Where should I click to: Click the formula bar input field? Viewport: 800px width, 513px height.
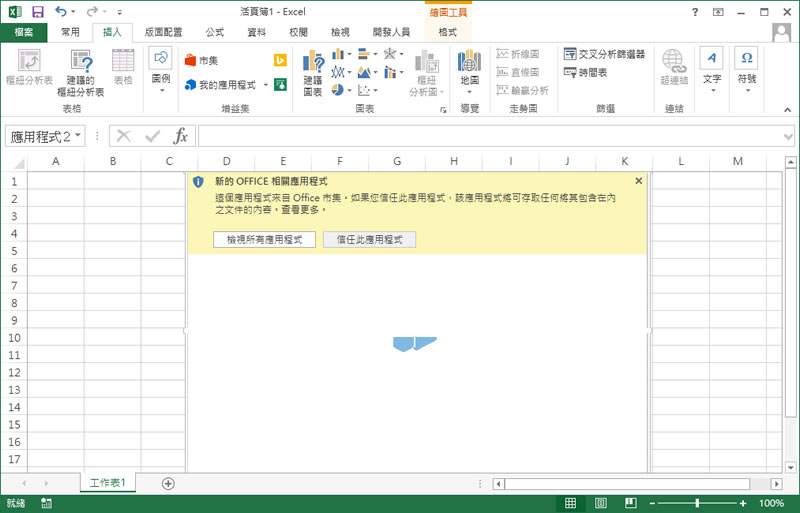(x=490, y=136)
